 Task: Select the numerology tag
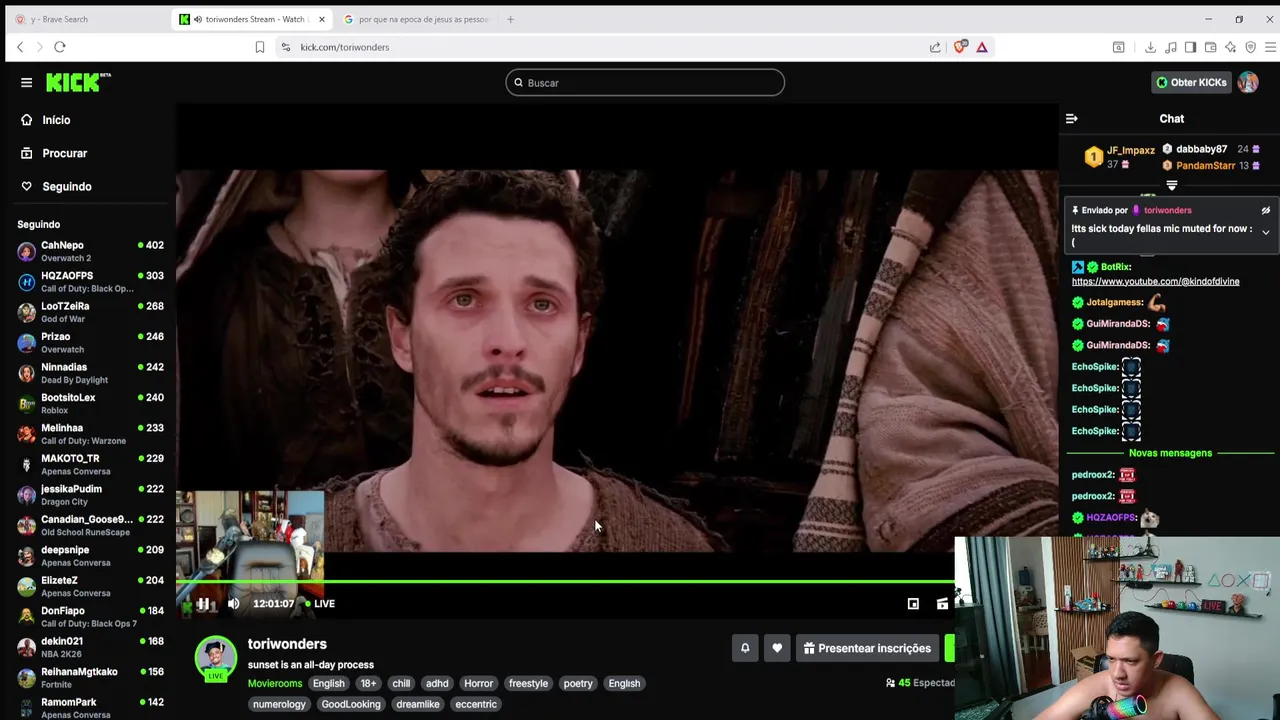(x=279, y=704)
